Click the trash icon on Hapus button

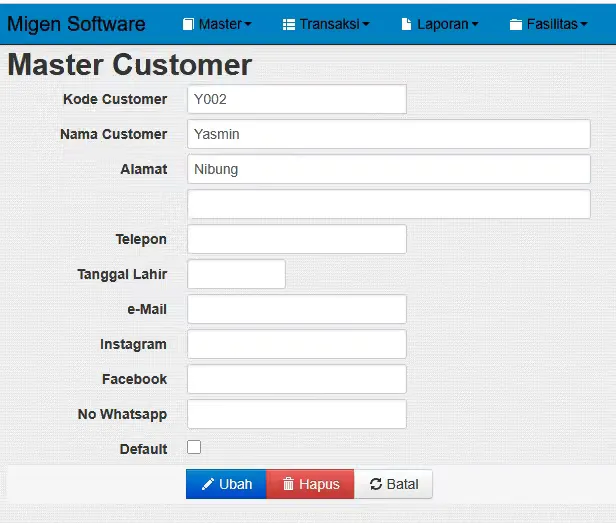[288, 484]
